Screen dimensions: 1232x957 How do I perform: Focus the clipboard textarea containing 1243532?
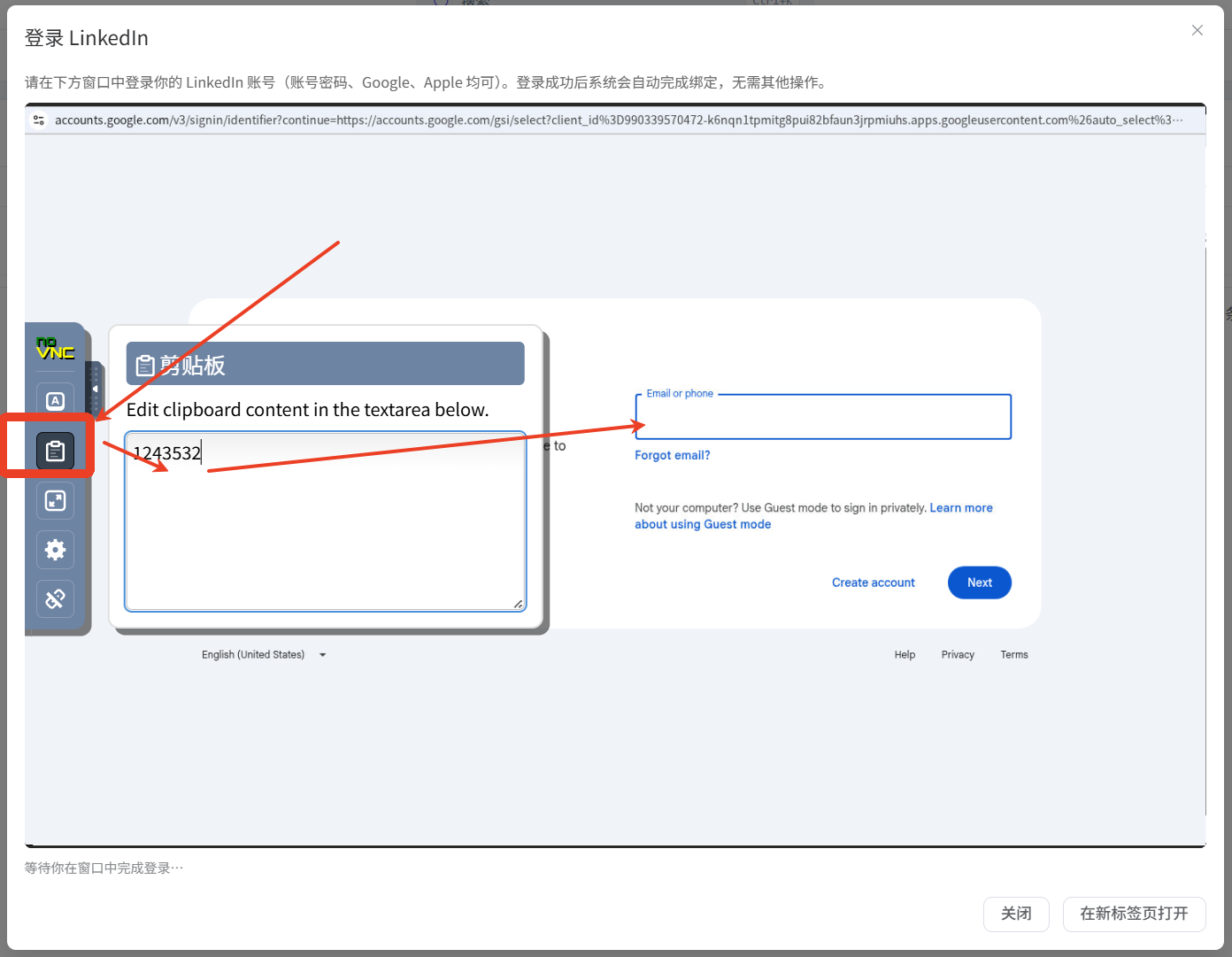click(326, 521)
